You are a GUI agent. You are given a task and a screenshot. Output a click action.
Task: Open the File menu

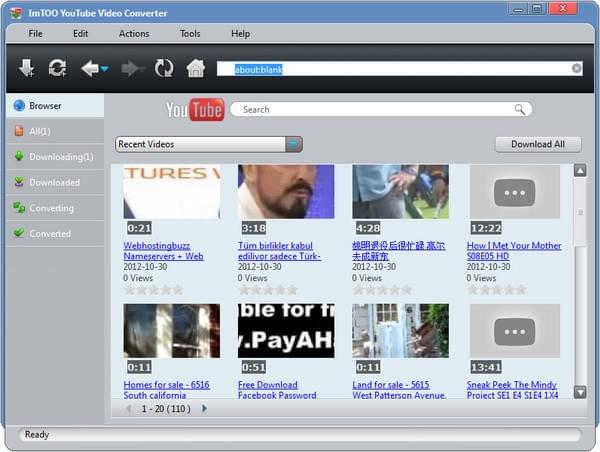click(35, 34)
